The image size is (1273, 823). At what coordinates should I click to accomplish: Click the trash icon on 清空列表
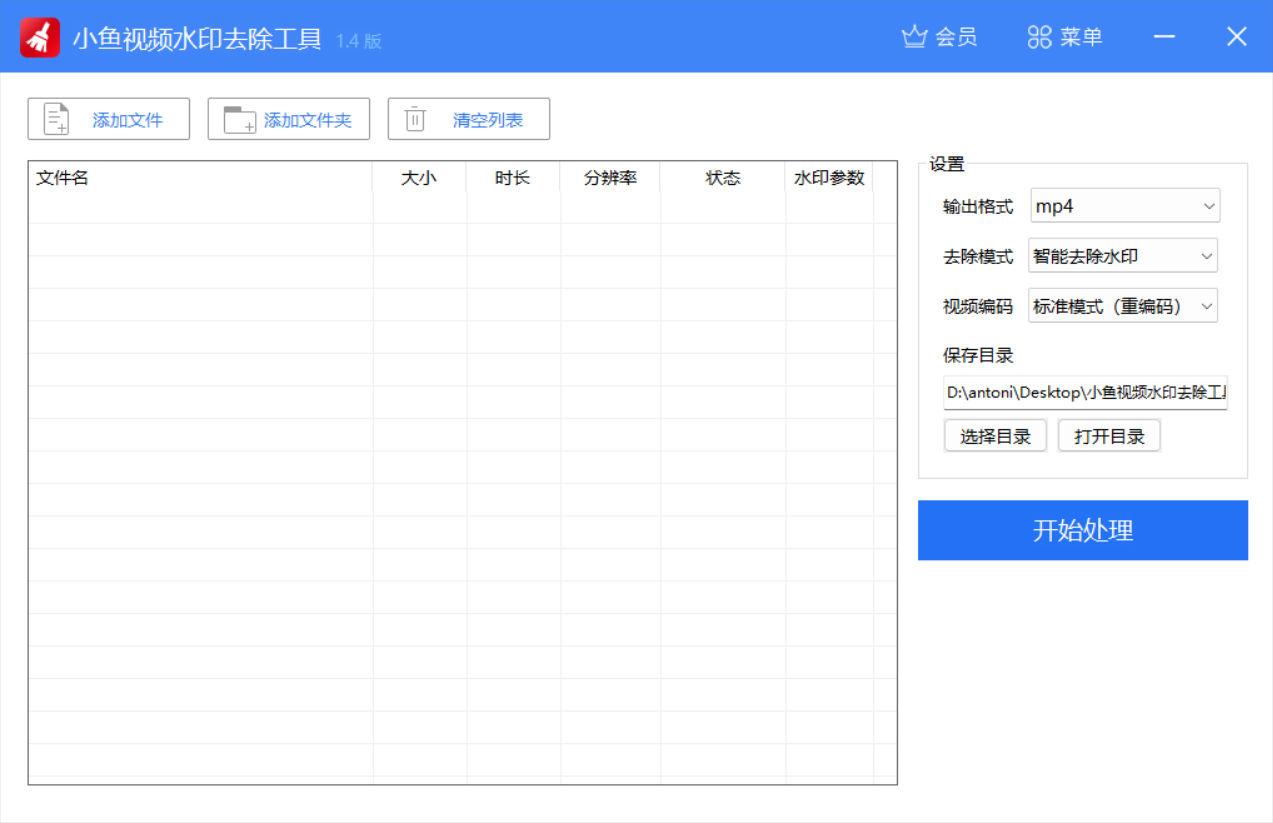click(x=414, y=118)
